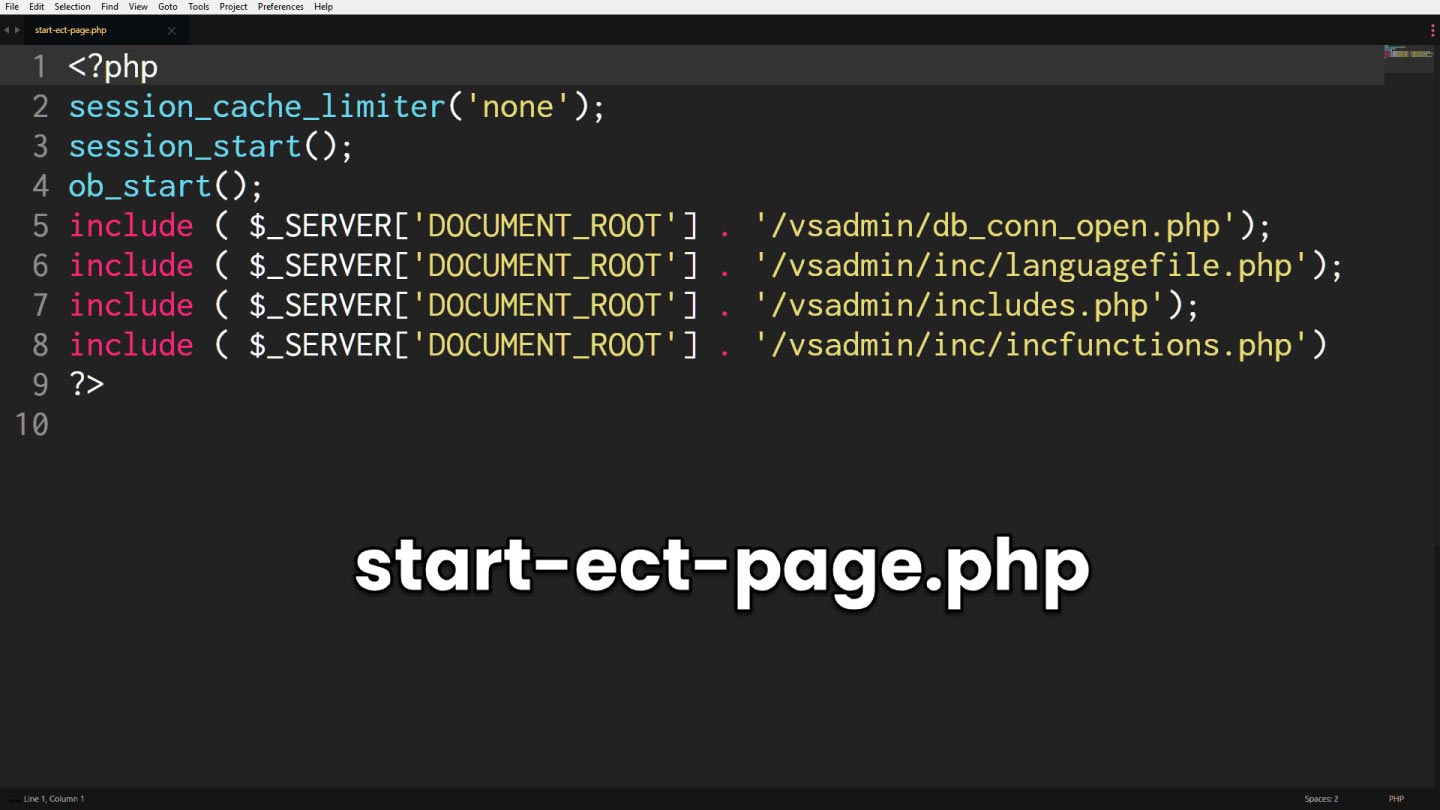Screen dimensions: 1440x810
Task: Open the Goto menu
Action: point(167,7)
